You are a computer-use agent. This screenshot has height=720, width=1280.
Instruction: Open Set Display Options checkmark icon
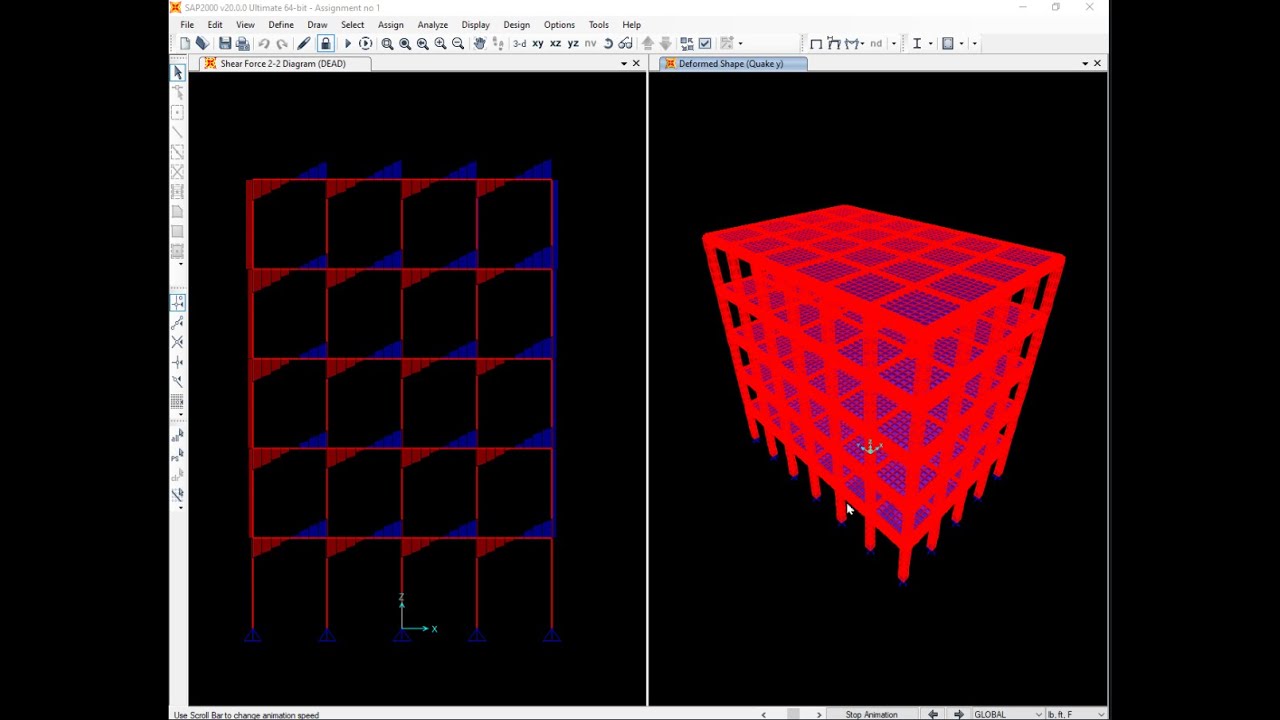pos(705,43)
